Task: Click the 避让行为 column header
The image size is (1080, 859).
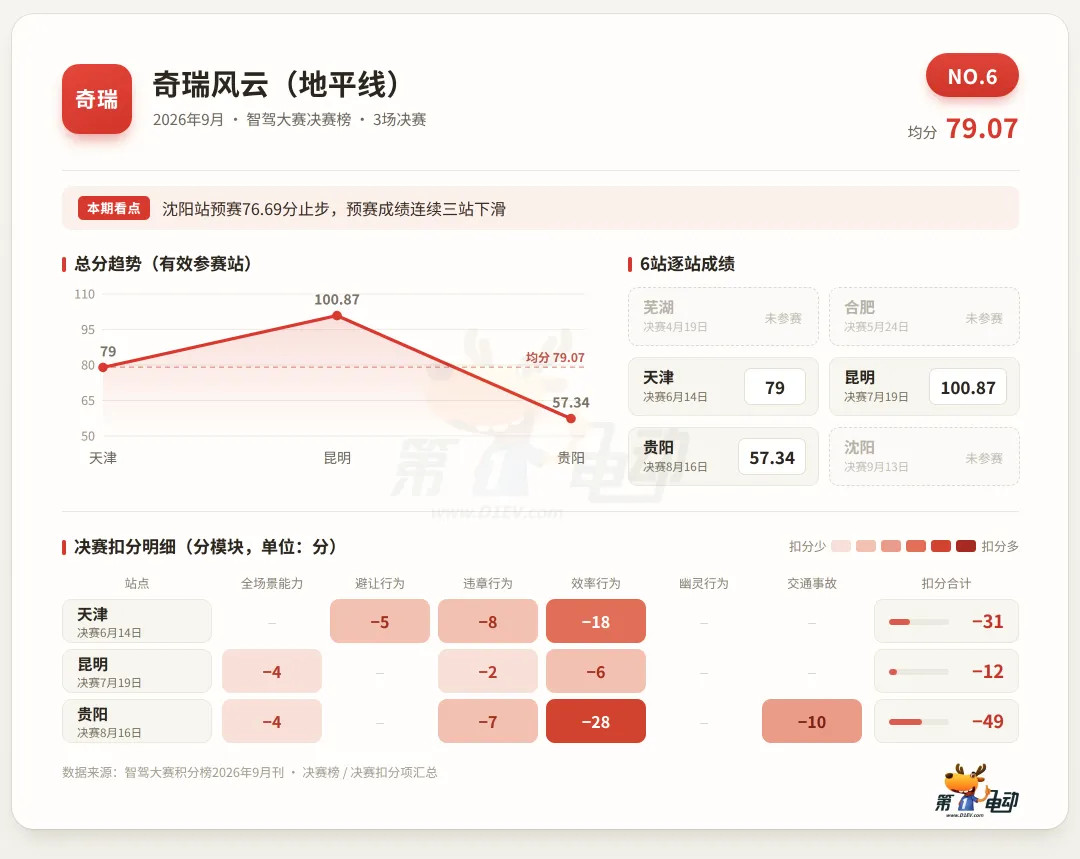Action: (380, 583)
